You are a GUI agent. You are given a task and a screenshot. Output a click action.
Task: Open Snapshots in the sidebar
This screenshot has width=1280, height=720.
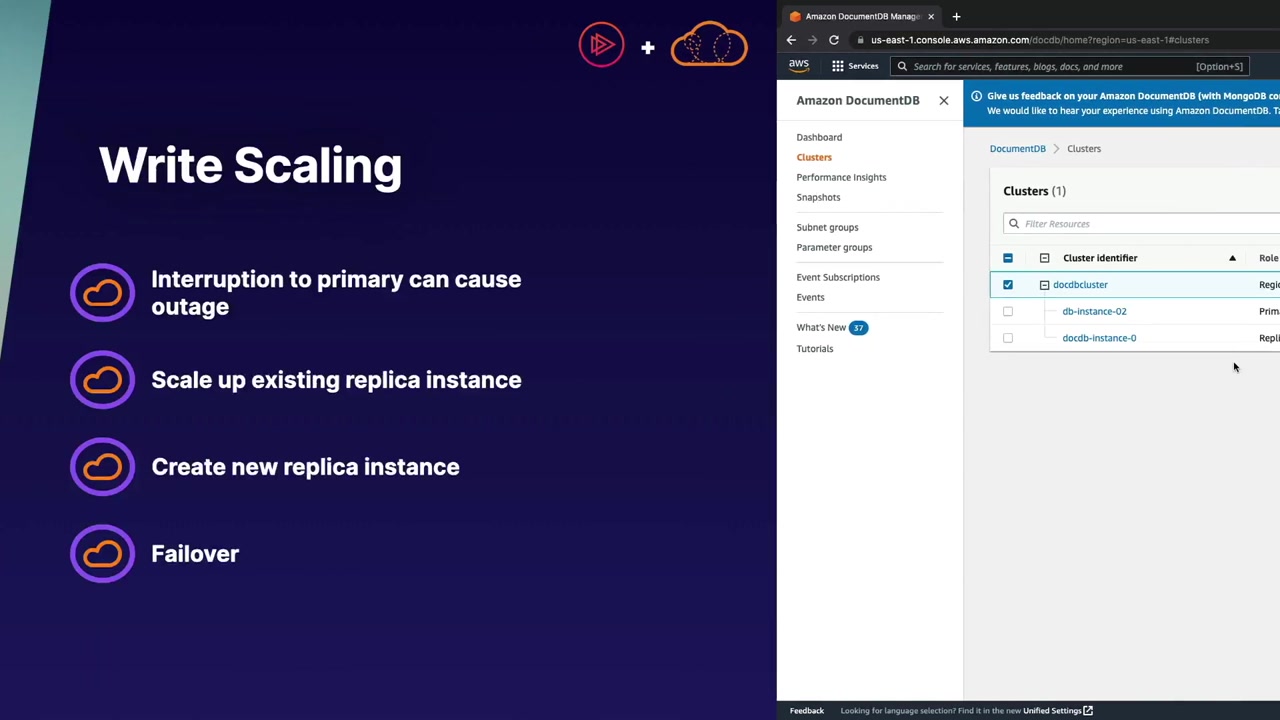point(818,197)
